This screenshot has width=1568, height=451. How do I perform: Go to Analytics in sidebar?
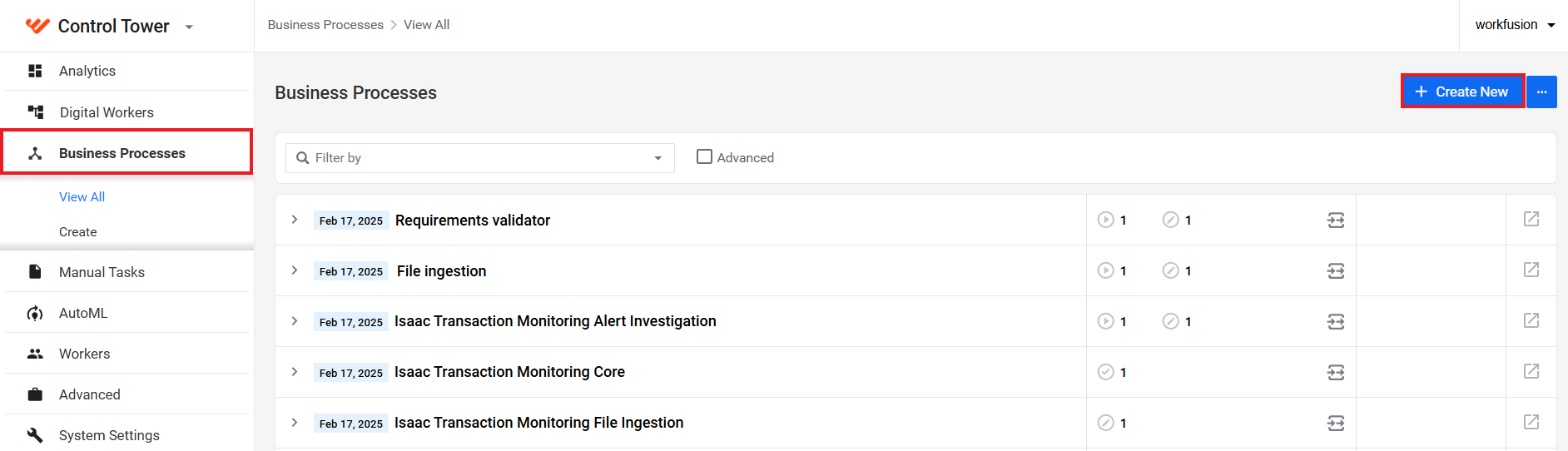87,71
